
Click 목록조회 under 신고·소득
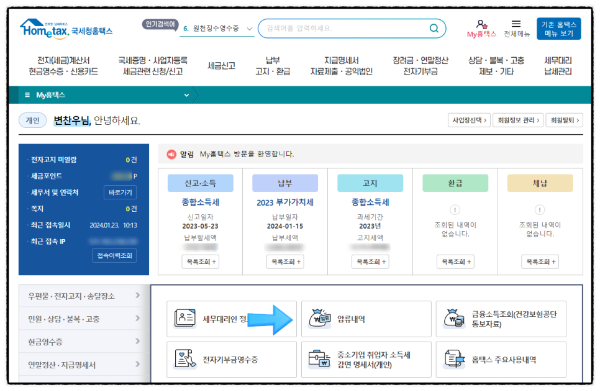201,262
